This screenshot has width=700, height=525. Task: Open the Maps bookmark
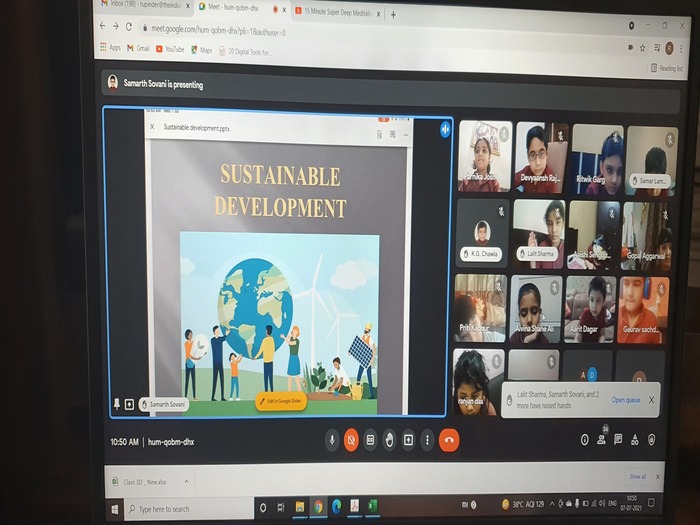pos(202,50)
